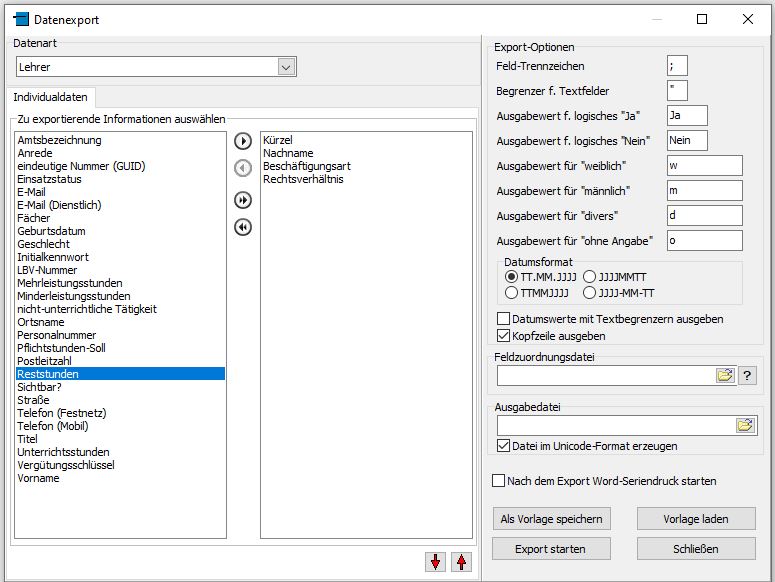
Task: Select the JJJJ-MM-TT date format radio
Action: 589,293
